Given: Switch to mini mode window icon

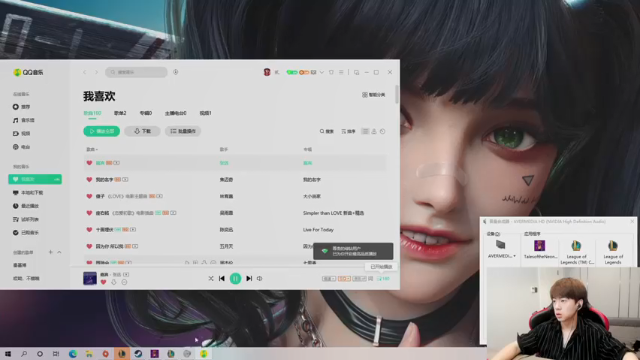Looking at the screenshot, I should (x=356, y=72).
